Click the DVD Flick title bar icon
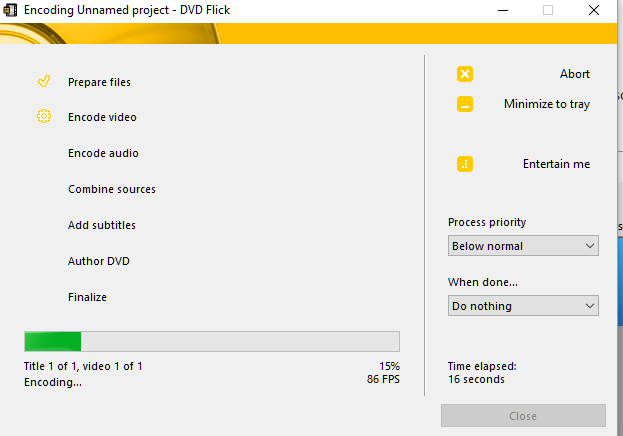 11,10
